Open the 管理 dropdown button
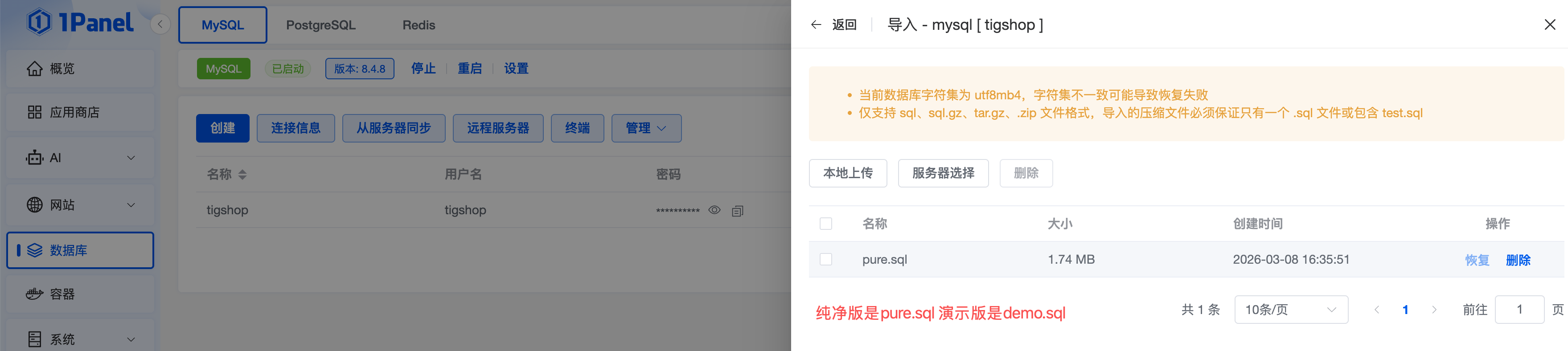The image size is (1568, 351). 646,128
